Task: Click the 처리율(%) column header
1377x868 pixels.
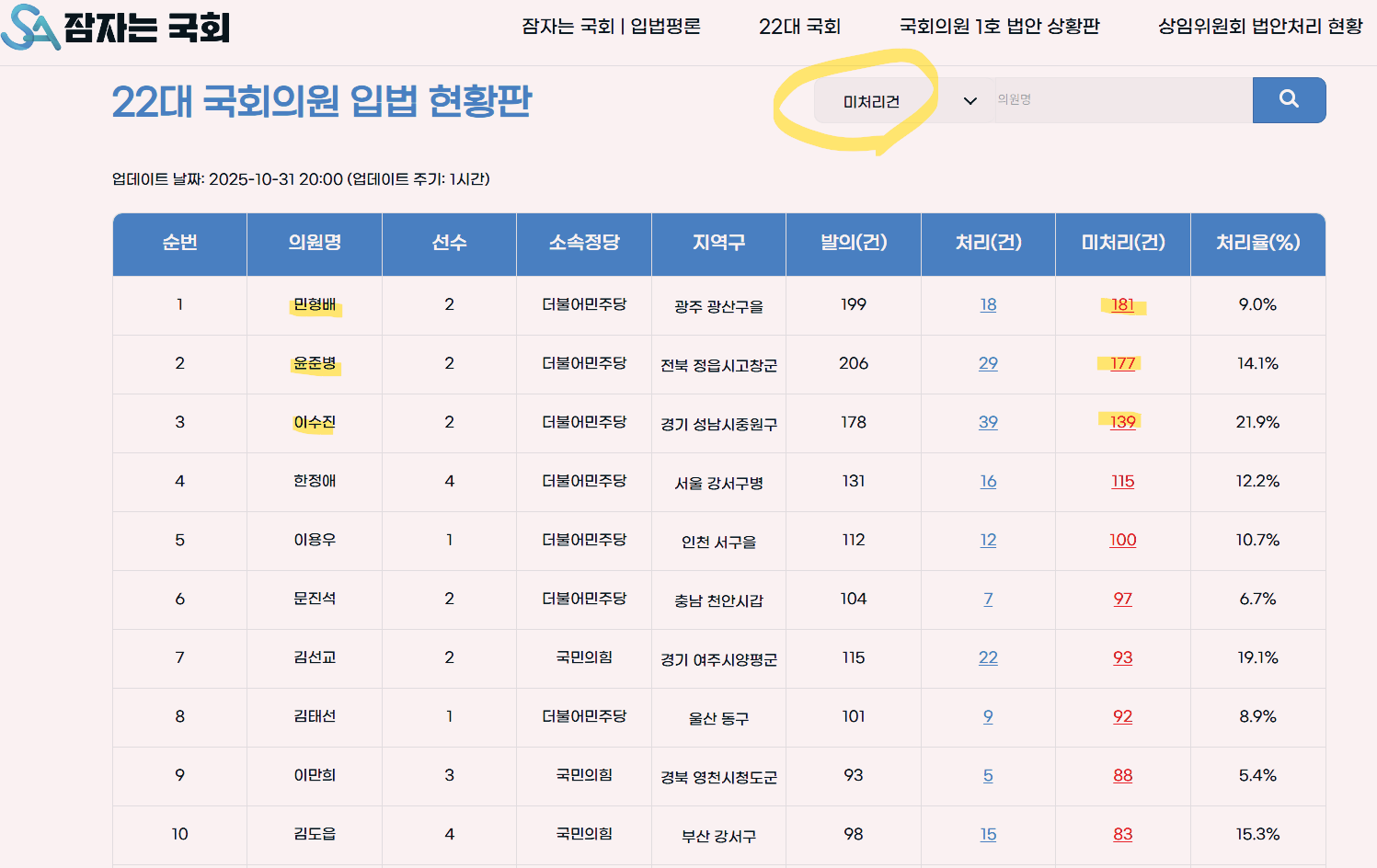Action: click(1257, 243)
